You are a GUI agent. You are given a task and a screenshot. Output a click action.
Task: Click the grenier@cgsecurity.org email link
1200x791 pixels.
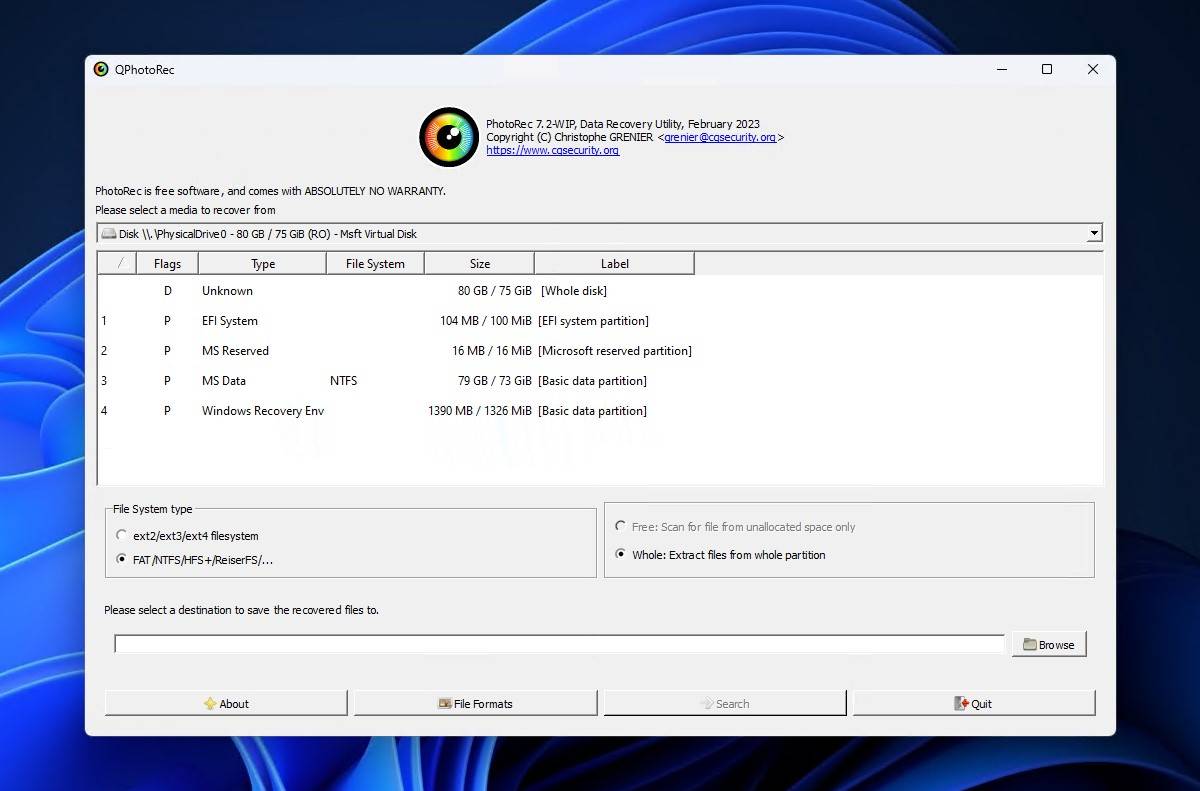click(719, 137)
